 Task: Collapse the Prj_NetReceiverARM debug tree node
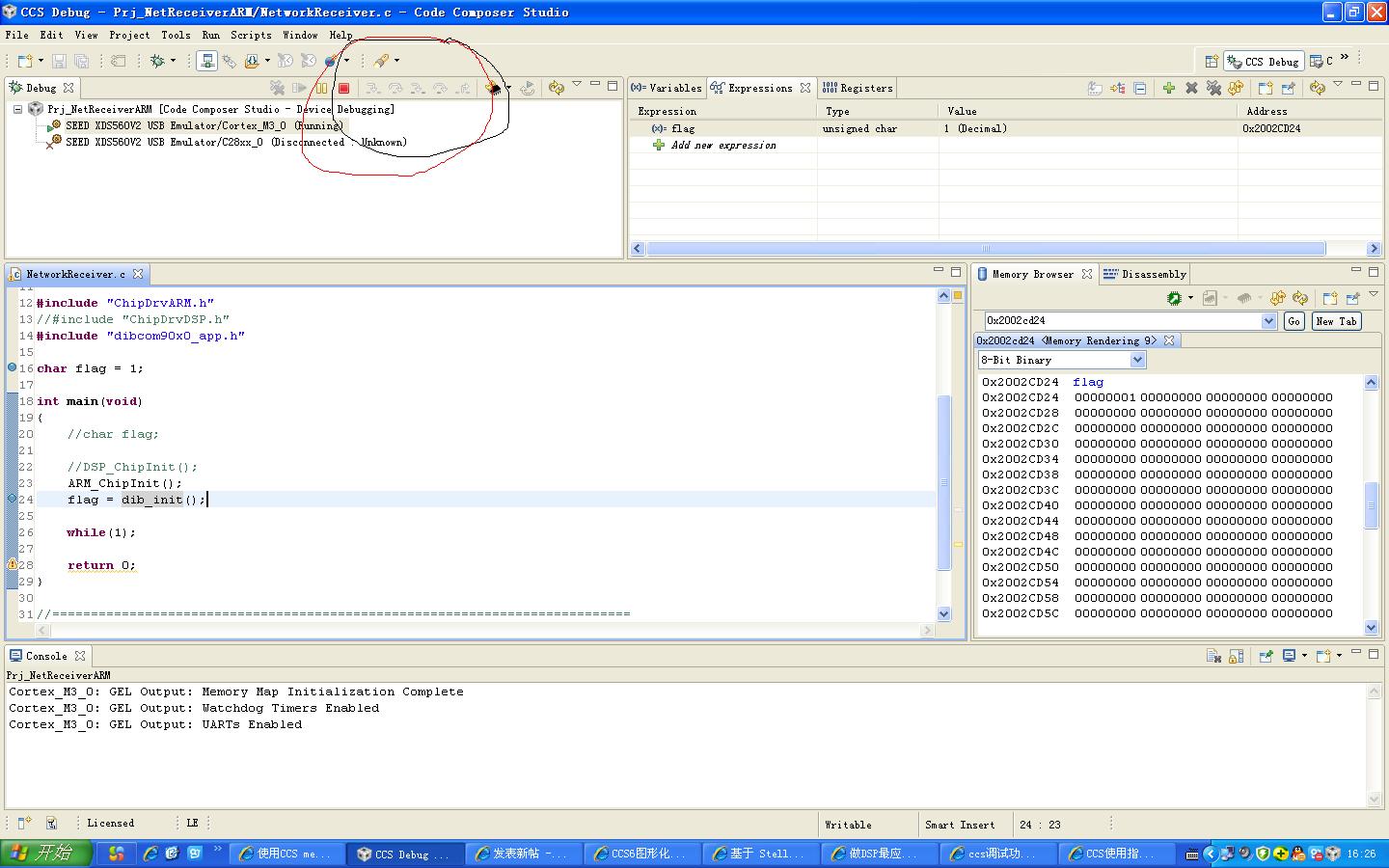click(x=17, y=109)
